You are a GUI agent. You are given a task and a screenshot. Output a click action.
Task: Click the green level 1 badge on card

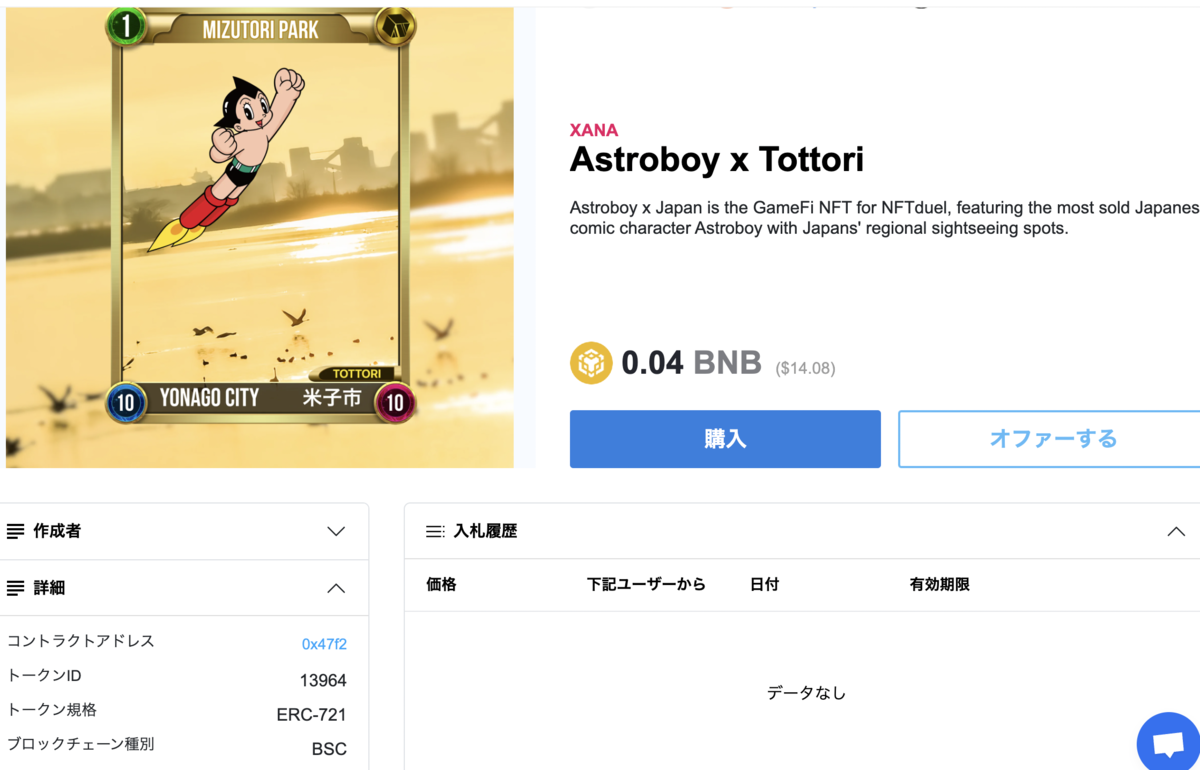point(125,27)
